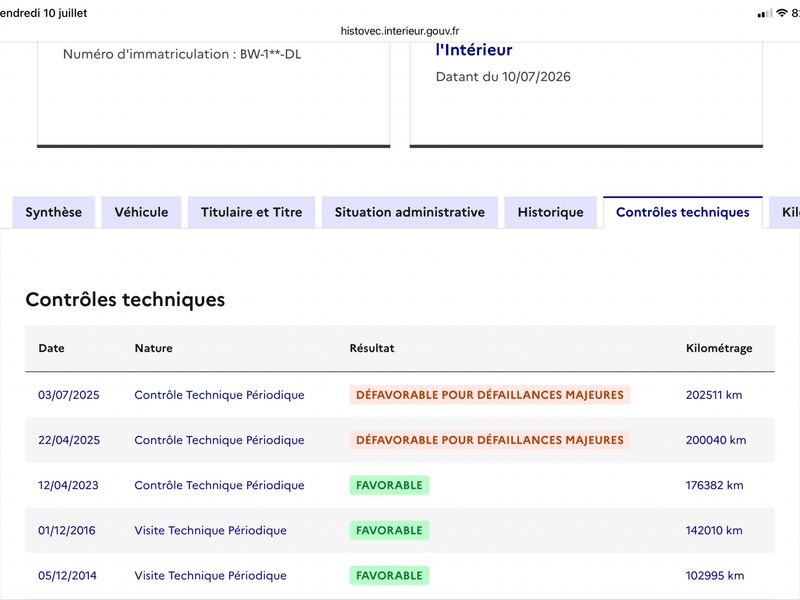Go to the Historique tab
Image resolution: width=800 pixels, height=600 pixels.
pos(551,212)
